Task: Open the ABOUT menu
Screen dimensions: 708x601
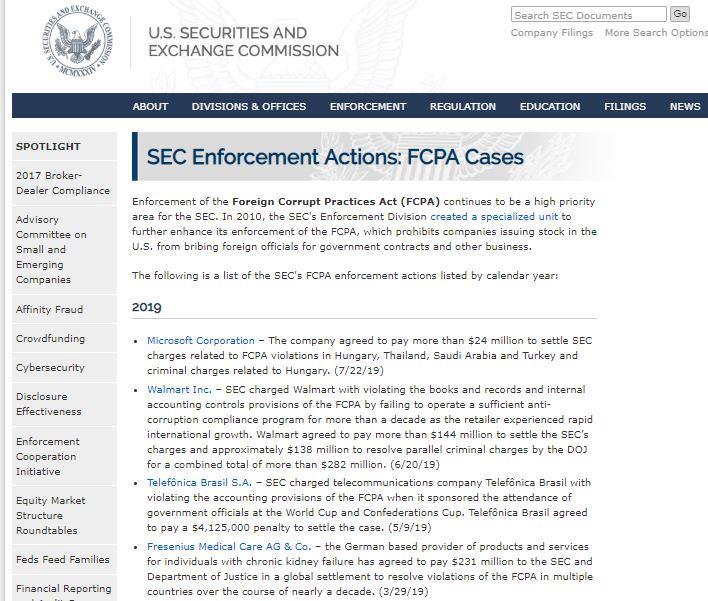Action: (x=150, y=107)
